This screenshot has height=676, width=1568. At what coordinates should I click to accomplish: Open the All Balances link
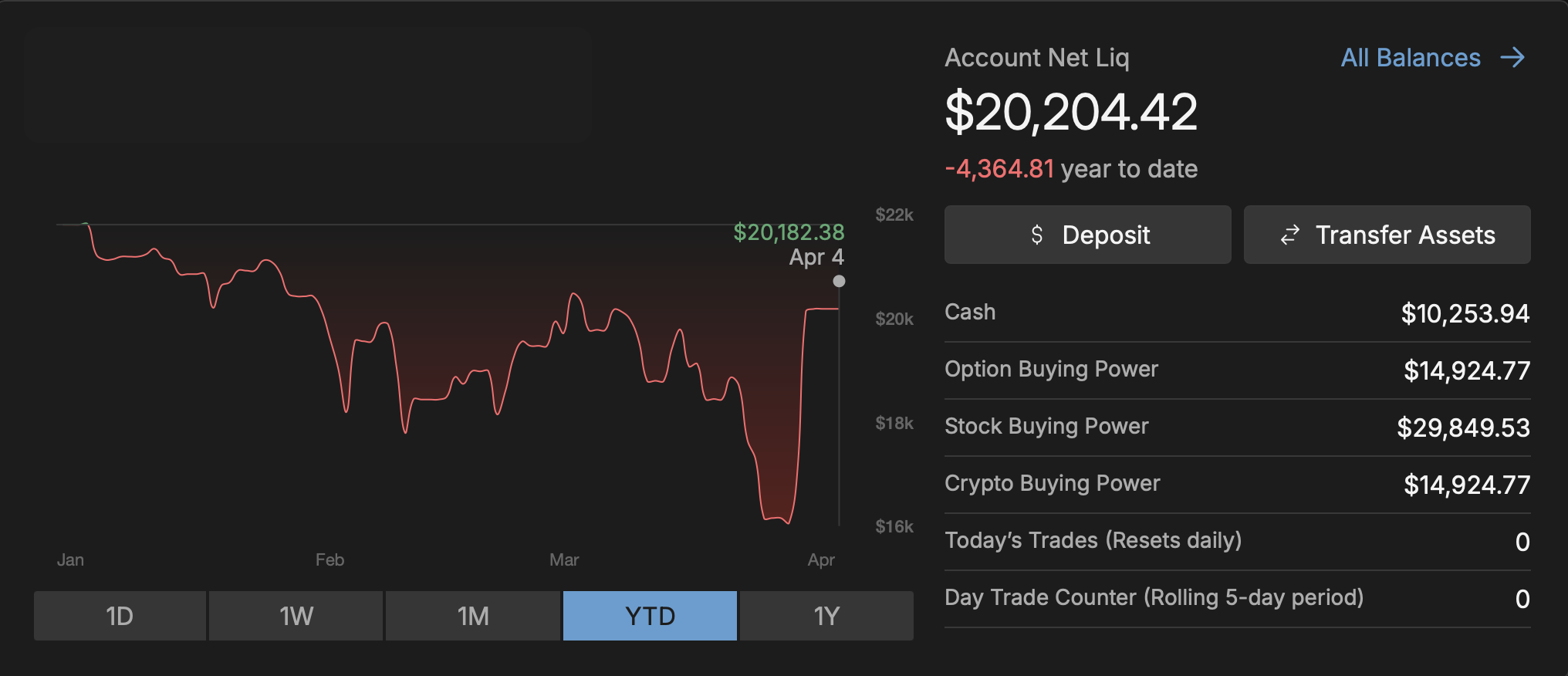[1411, 58]
